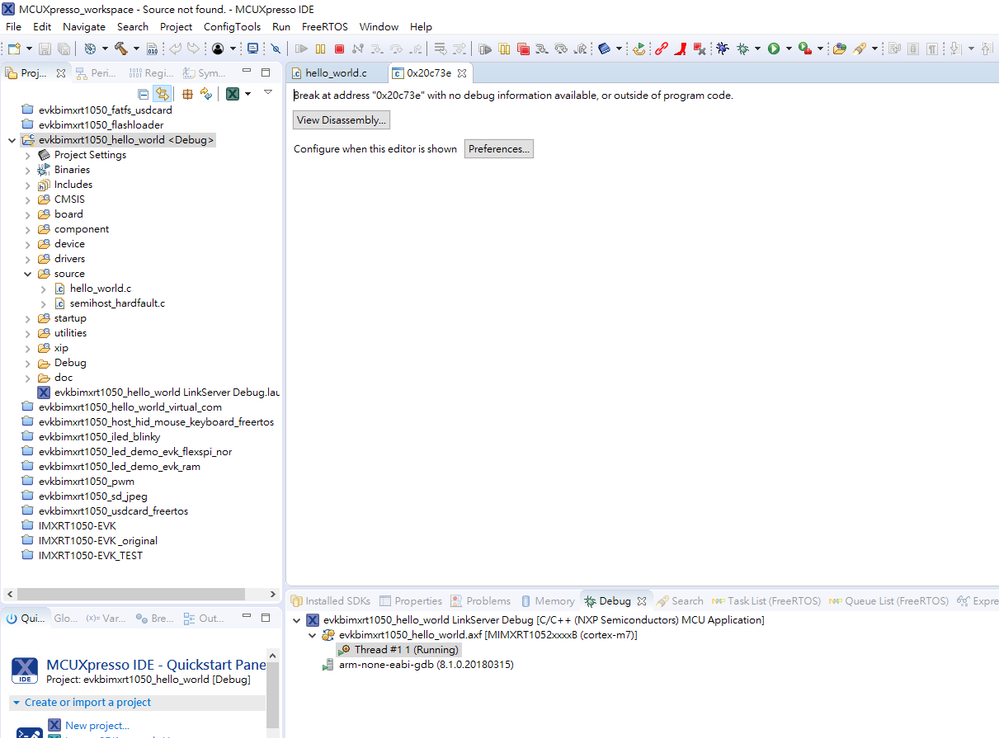Click the Preferences button

pos(499,148)
